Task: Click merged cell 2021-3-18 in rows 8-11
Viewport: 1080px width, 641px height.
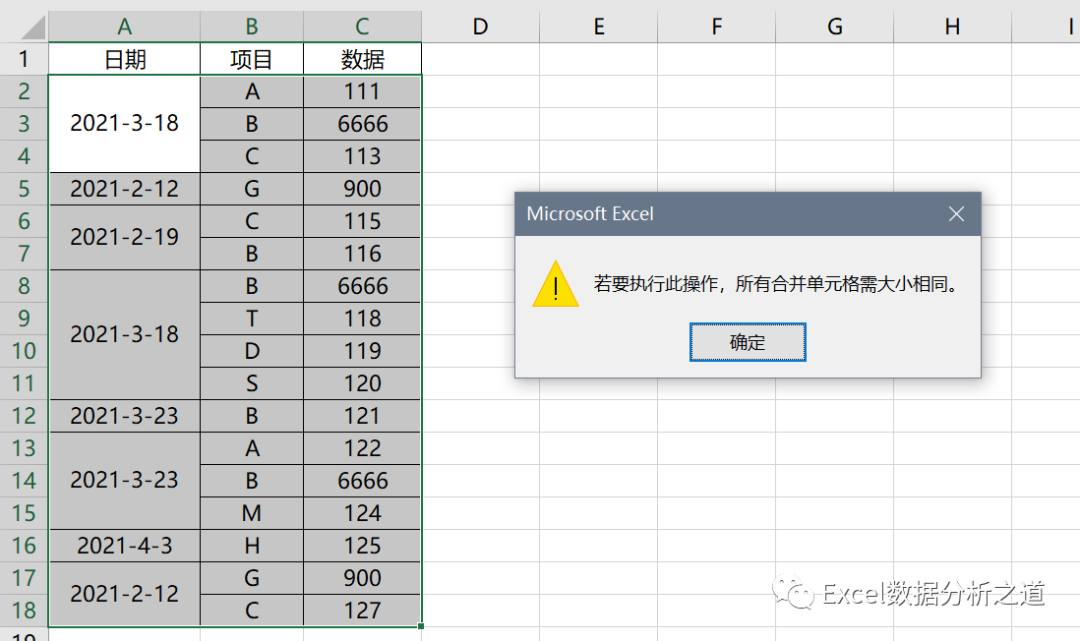Action: point(125,335)
